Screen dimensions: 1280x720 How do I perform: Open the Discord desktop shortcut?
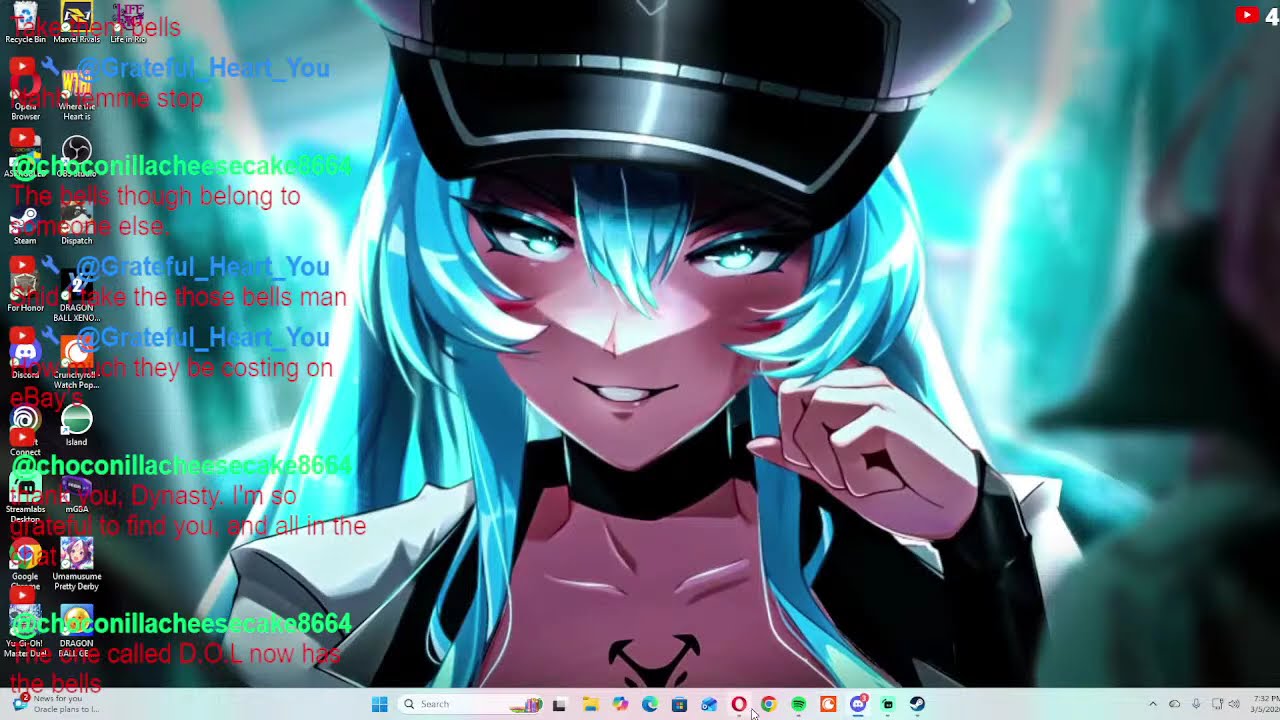click(25, 358)
